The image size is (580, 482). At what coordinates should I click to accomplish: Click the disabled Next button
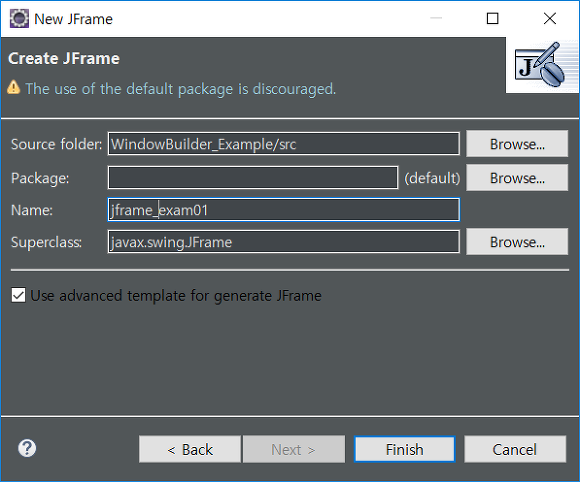pyautogui.click(x=294, y=449)
